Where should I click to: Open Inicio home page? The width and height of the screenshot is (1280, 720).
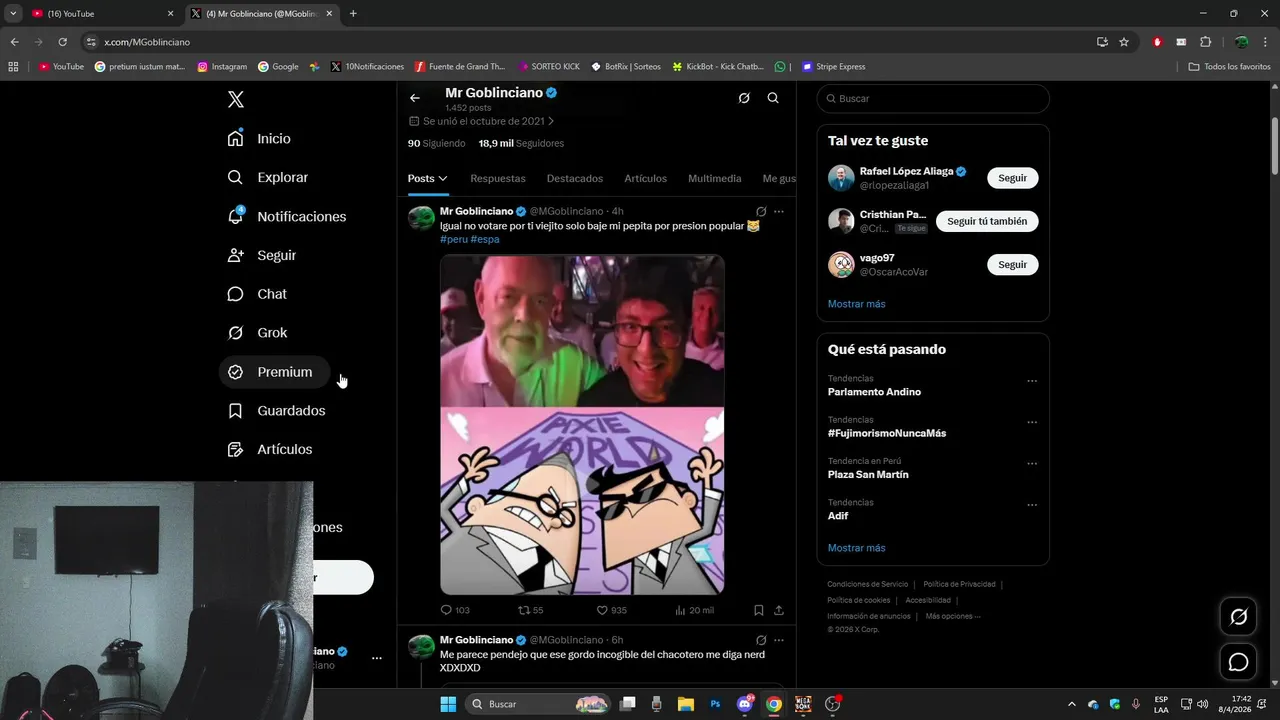coord(260,139)
